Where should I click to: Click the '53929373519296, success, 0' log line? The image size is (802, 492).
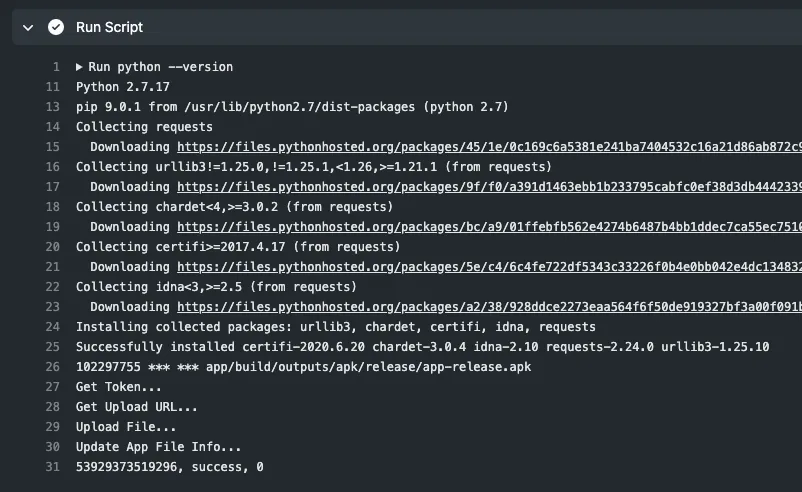point(170,466)
